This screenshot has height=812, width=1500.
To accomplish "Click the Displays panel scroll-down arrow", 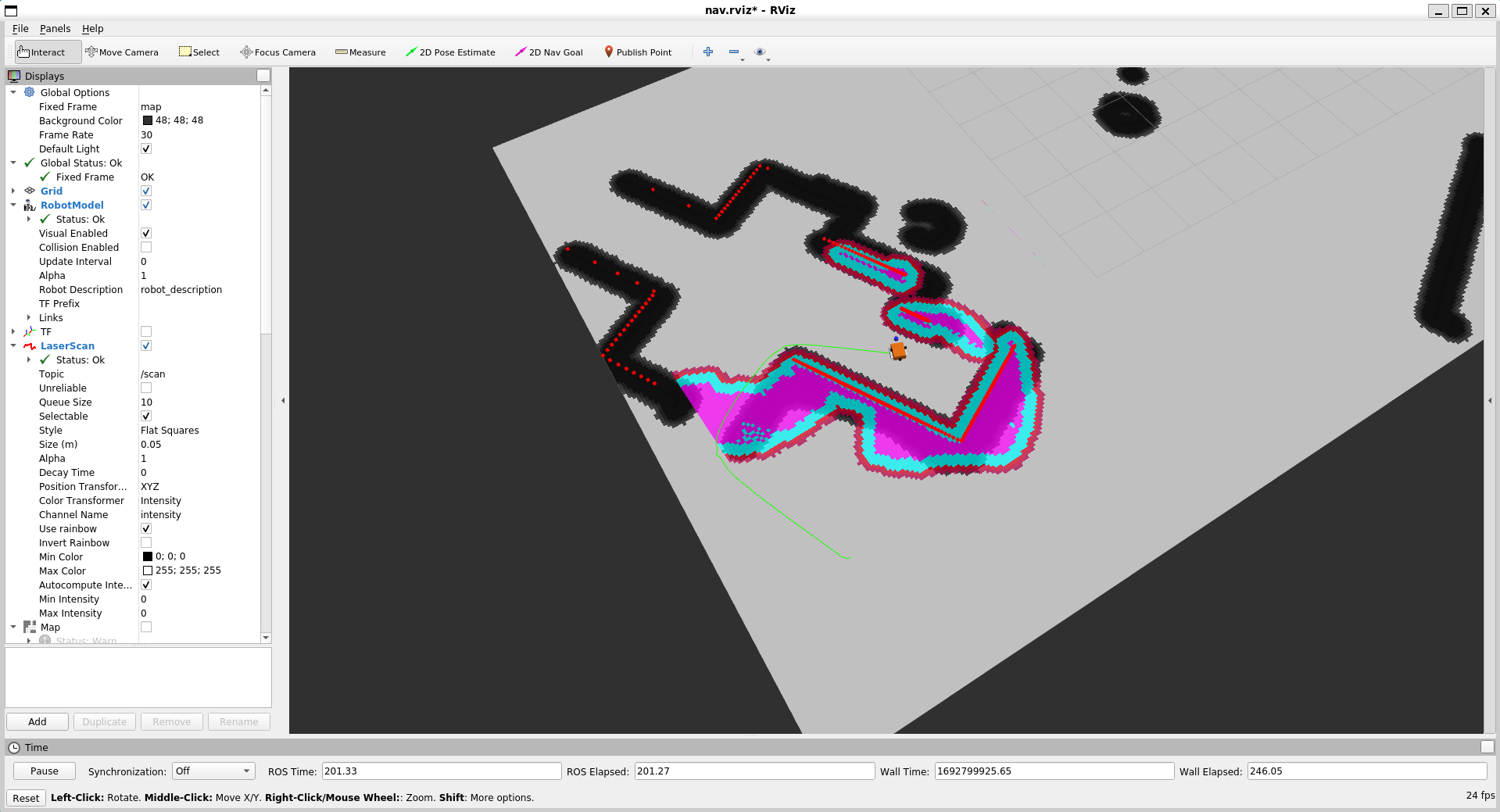I will coord(266,638).
